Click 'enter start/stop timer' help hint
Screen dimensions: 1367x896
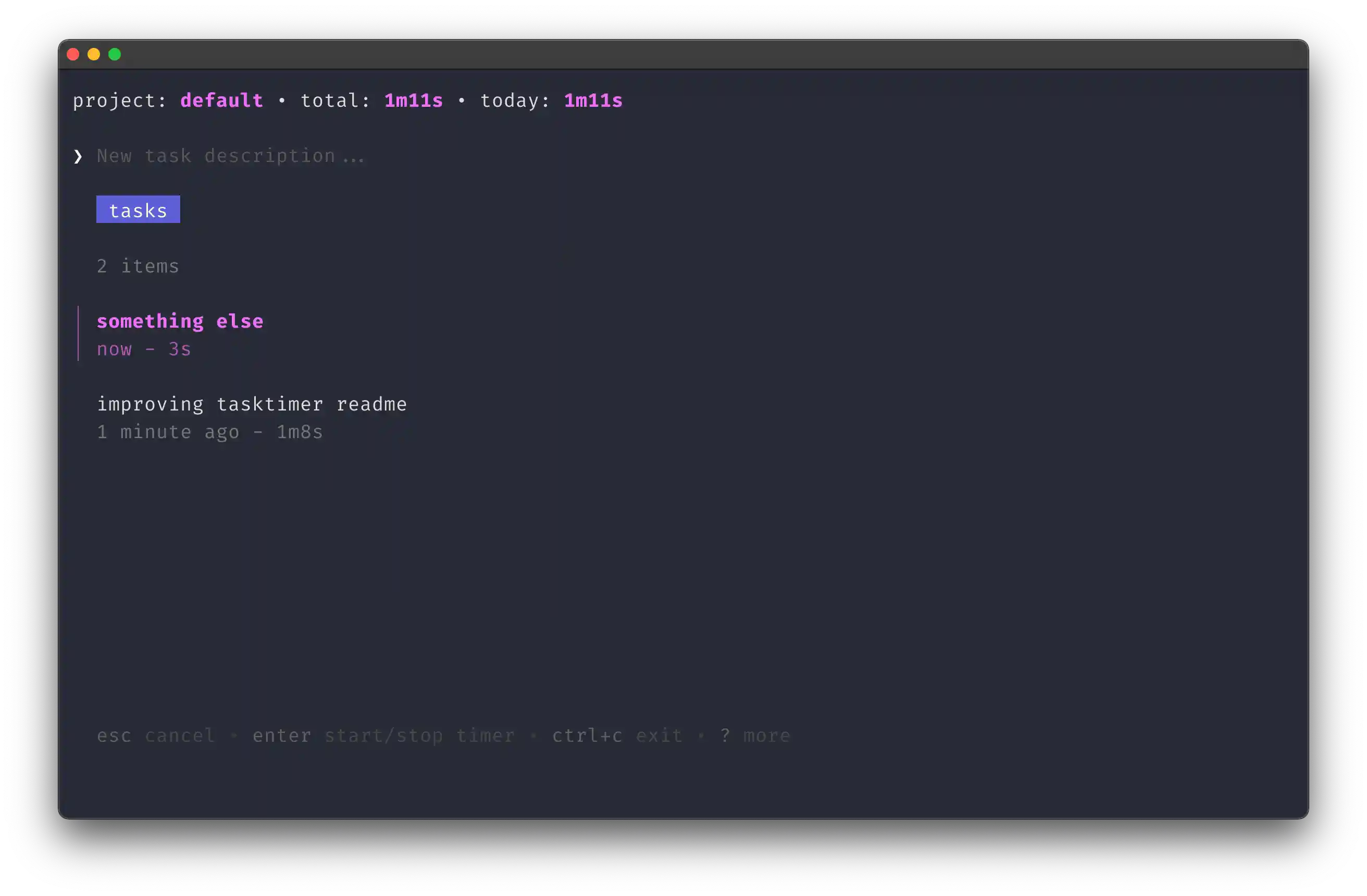pyautogui.click(x=384, y=736)
